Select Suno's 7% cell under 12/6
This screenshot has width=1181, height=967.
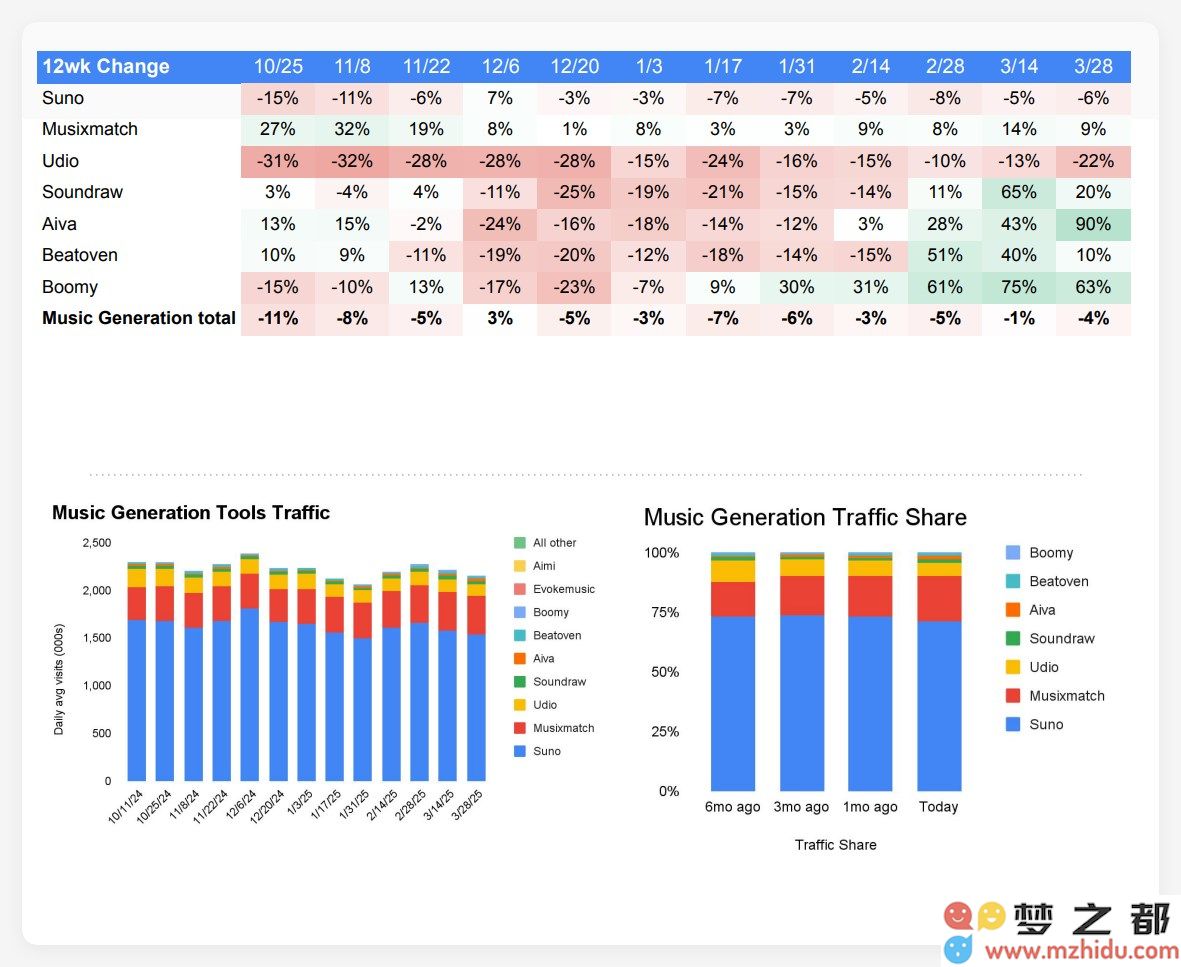[500, 98]
